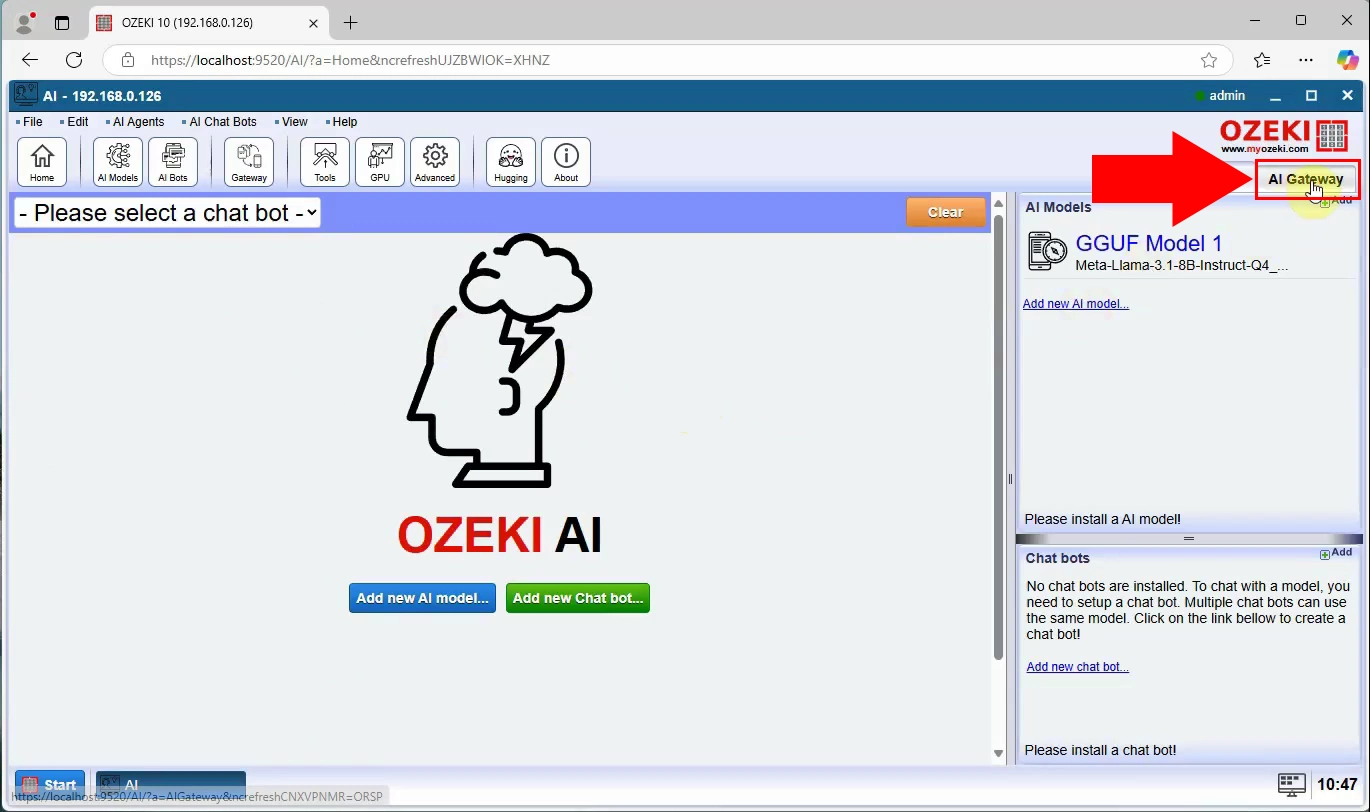The image size is (1370, 812).
Task: Open the GGUF Model 1 entry
Action: [1148, 243]
